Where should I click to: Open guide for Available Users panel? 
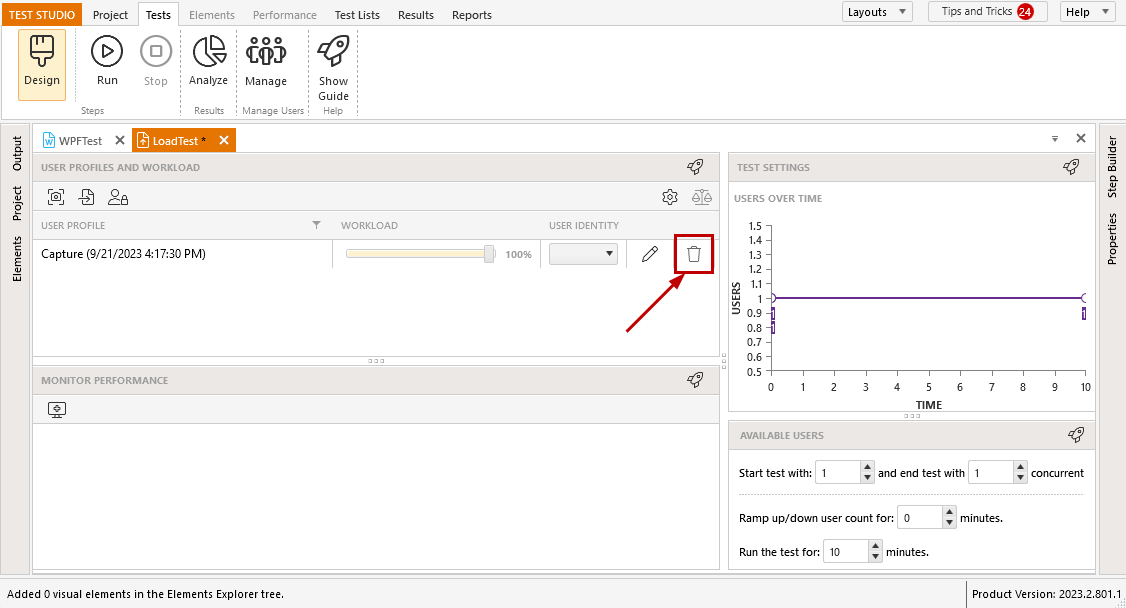(1076, 434)
